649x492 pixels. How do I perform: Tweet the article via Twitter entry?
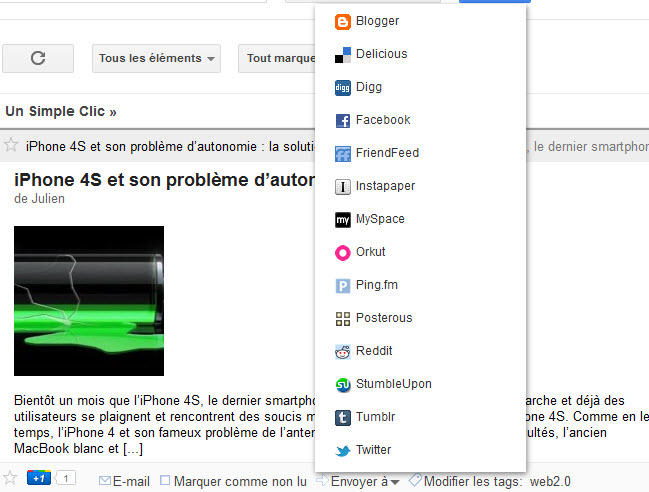click(421, 451)
